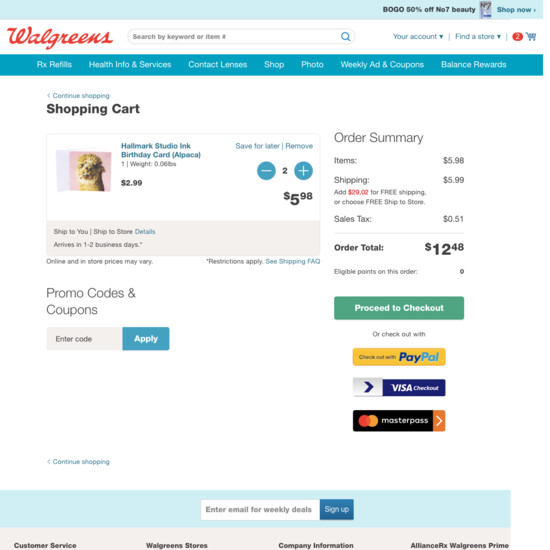This screenshot has height=550, width=550.
Task: Expand the Your account dropdown
Action: 418,36
